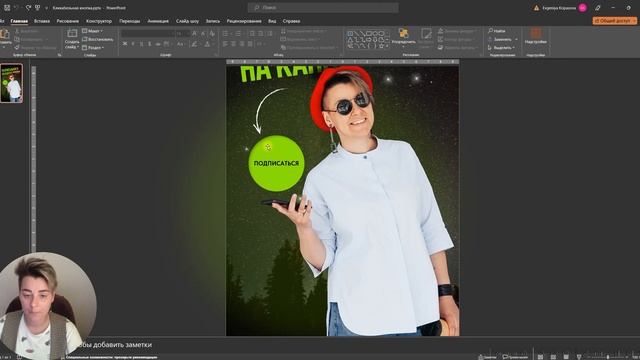Click the pen icon beside the account avatar
This screenshot has width=640, height=360.
(x=598, y=8)
